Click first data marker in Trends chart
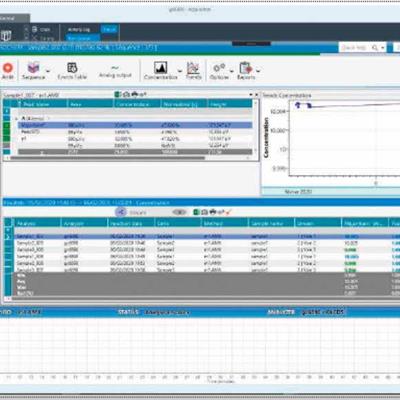 [298, 105]
